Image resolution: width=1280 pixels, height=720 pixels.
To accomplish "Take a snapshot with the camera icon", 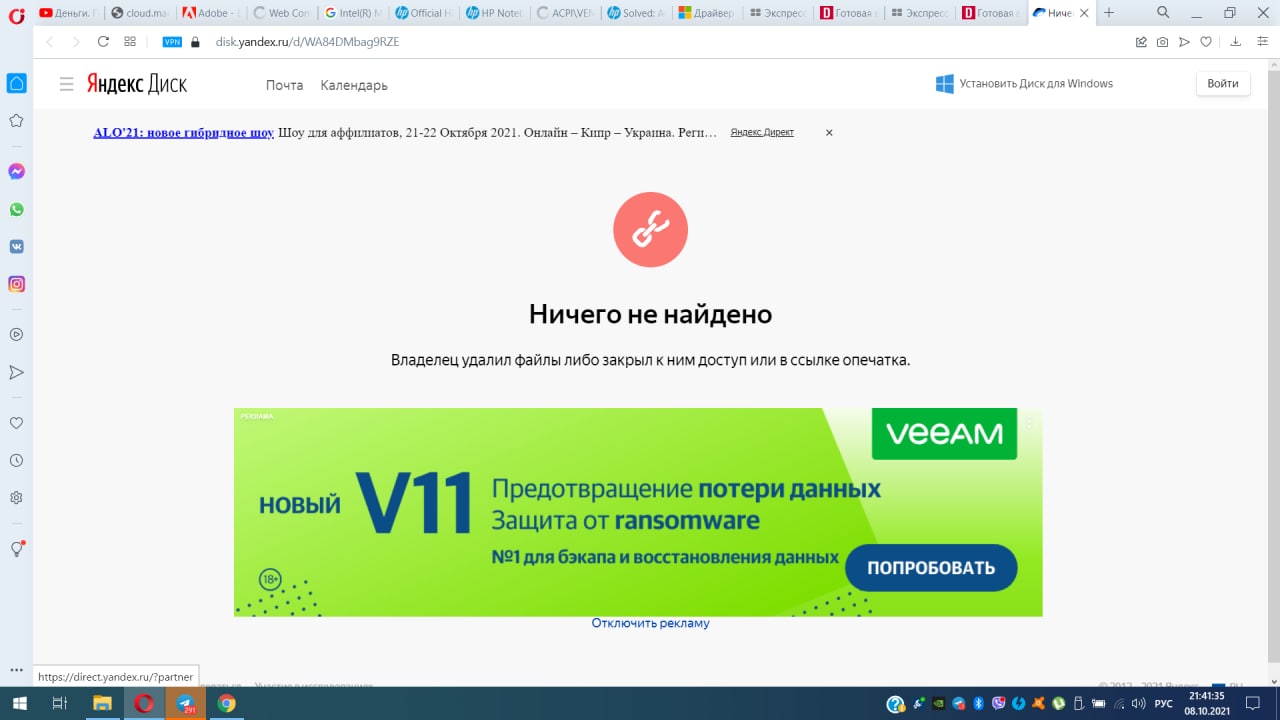I will tap(1162, 42).
